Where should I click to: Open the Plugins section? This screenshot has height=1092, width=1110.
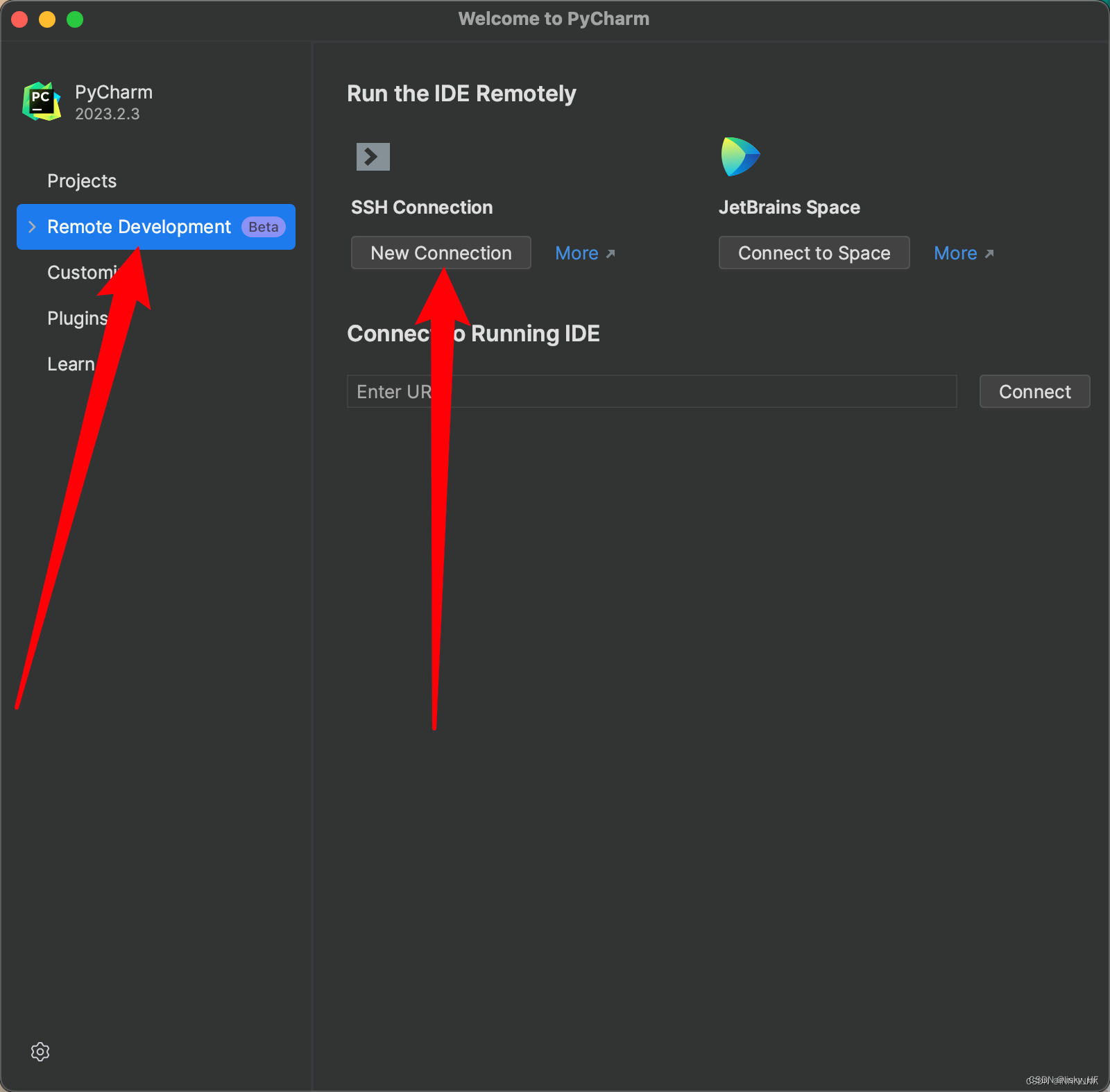pyautogui.click(x=76, y=318)
